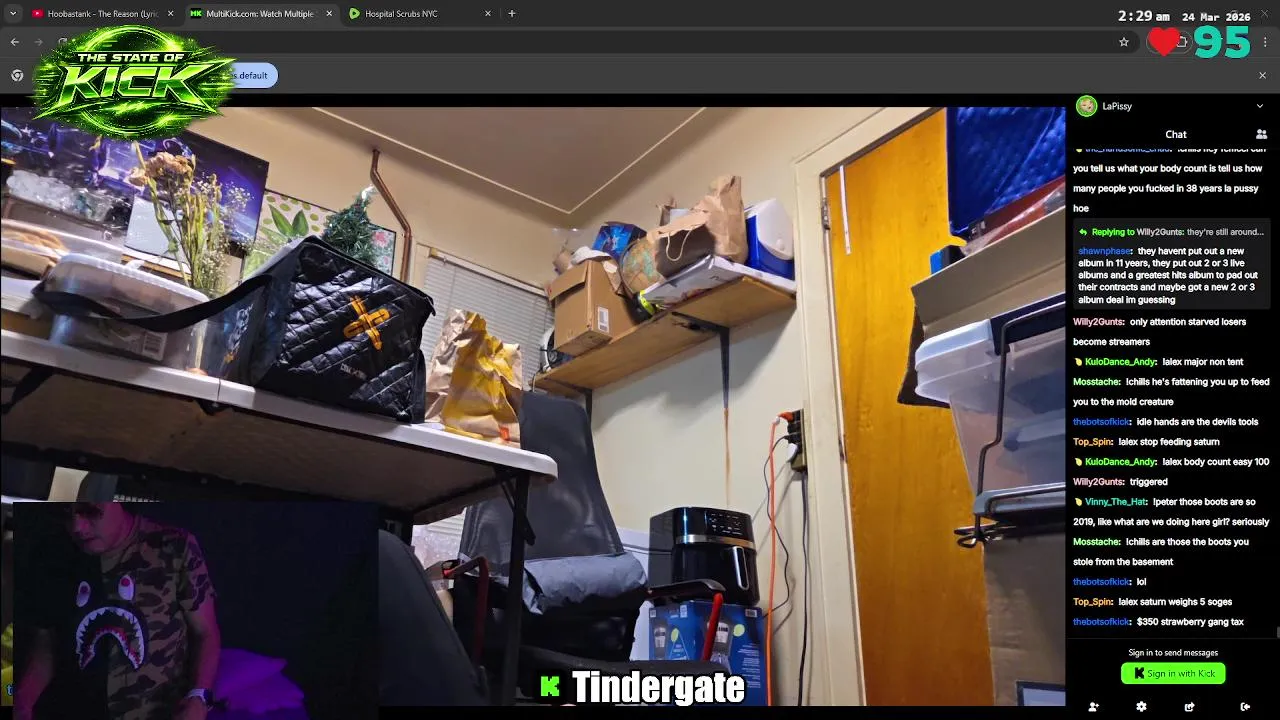Click Sign in to send messages text
Viewport: 1280px width, 720px height.
[x=1173, y=653]
